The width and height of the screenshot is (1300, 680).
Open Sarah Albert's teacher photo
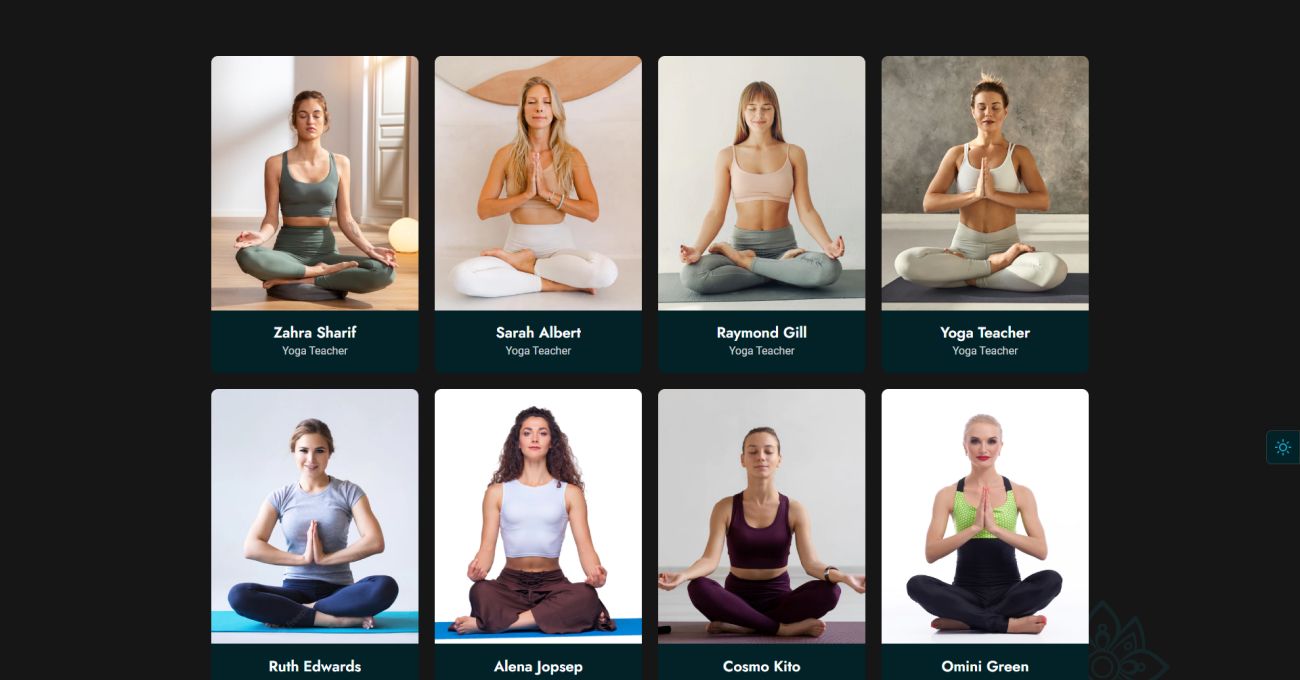(538, 183)
